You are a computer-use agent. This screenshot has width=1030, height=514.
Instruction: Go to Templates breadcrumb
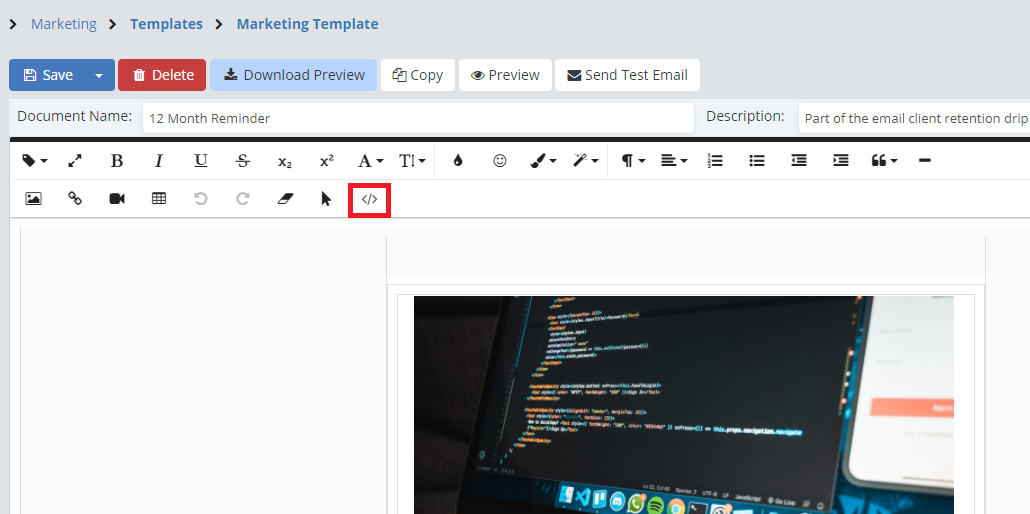click(x=166, y=24)
